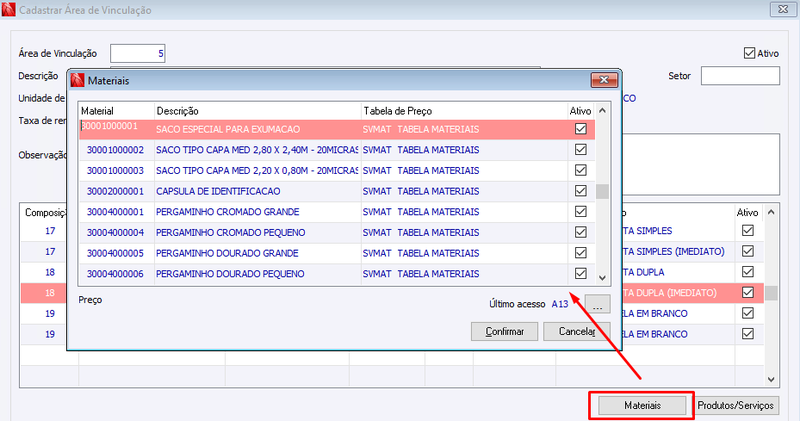Toggle Ativo for PERGAMINHO DOURADO PEQUENO
This screenshot has width=800, height=421.
[581, 274]
